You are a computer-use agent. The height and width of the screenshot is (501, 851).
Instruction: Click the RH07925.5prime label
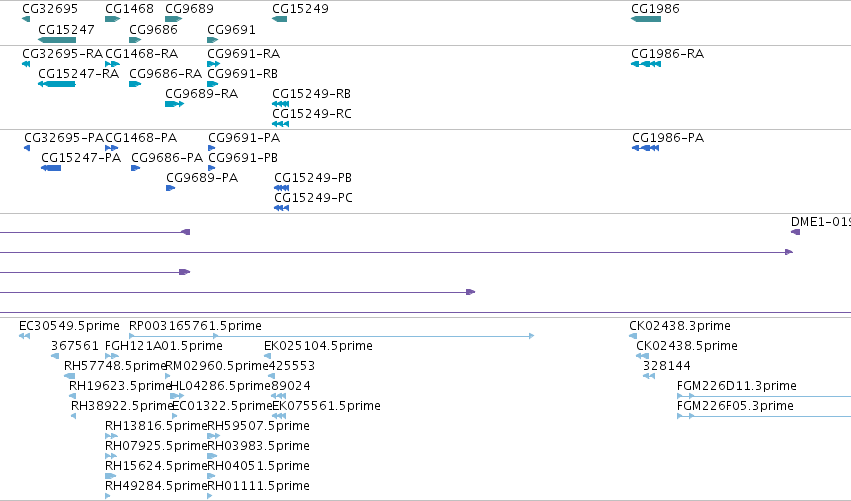point(156,446)
